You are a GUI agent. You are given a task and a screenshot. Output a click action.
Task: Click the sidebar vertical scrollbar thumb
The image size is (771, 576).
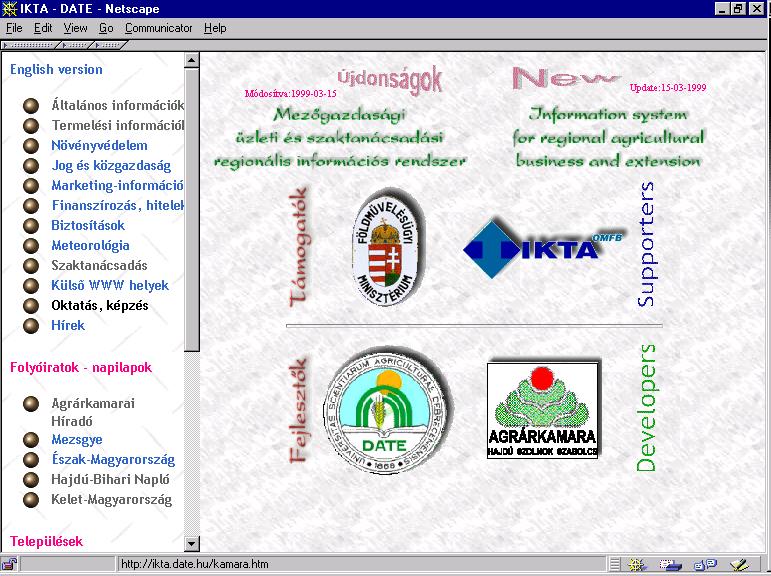pos(192,210)
